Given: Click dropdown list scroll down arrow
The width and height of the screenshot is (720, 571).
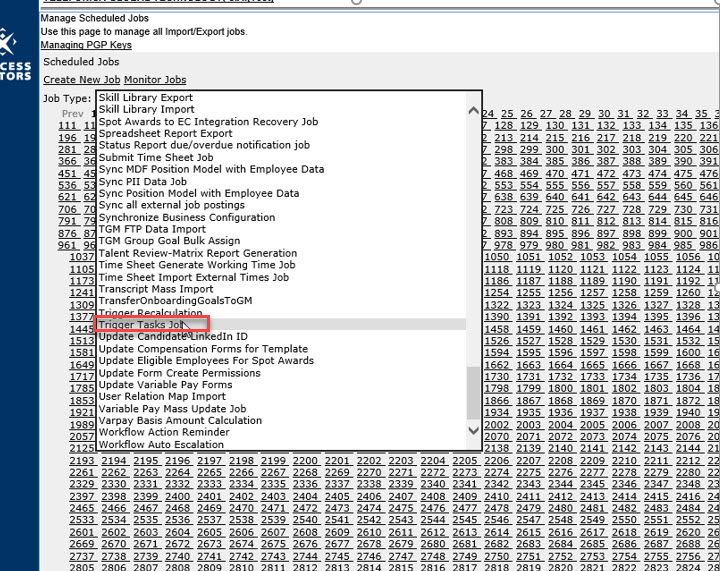Looking at the screenshot, I should click(x=473, y=431).
